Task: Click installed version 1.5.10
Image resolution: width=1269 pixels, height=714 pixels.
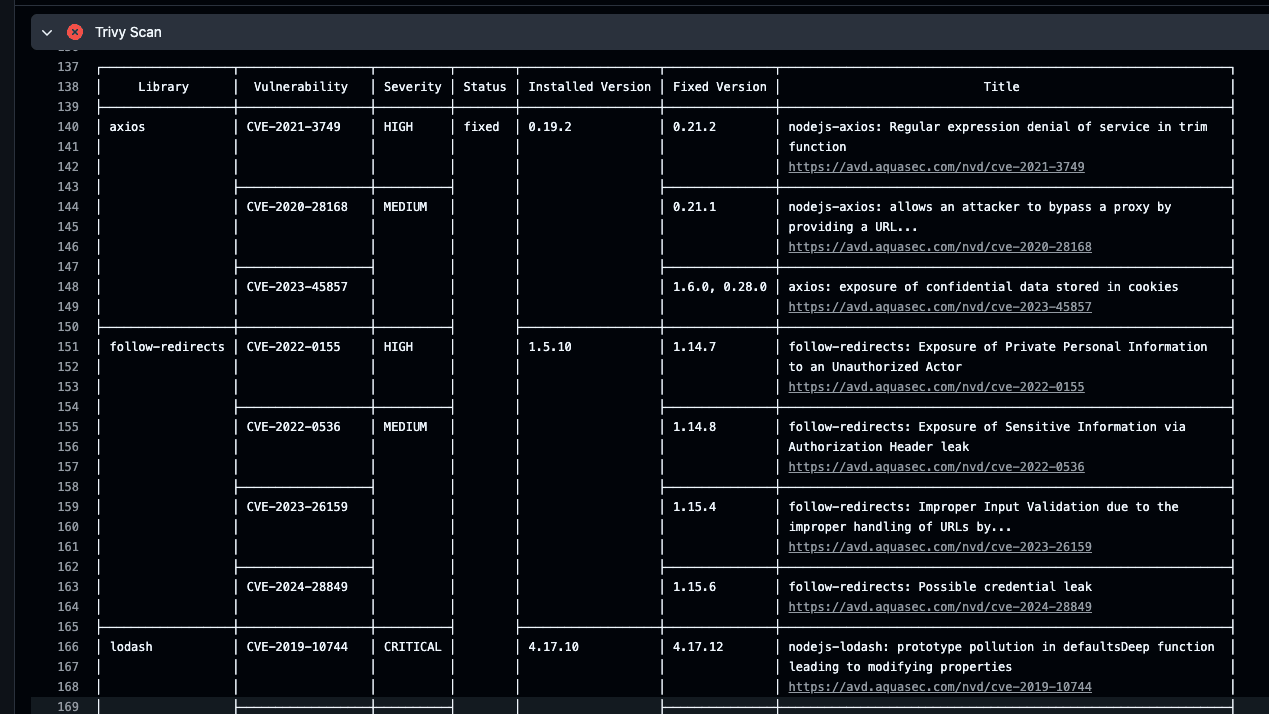Action: [550, 347]
